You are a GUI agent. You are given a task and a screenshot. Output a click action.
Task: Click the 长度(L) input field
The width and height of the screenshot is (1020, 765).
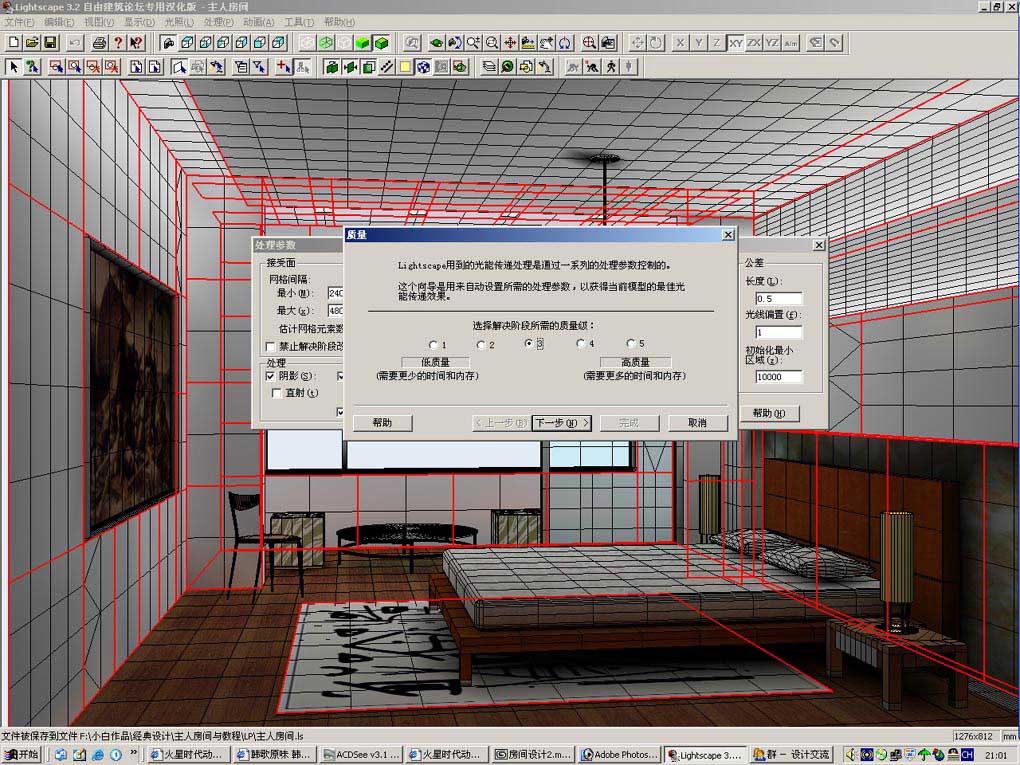pos(779,299)
